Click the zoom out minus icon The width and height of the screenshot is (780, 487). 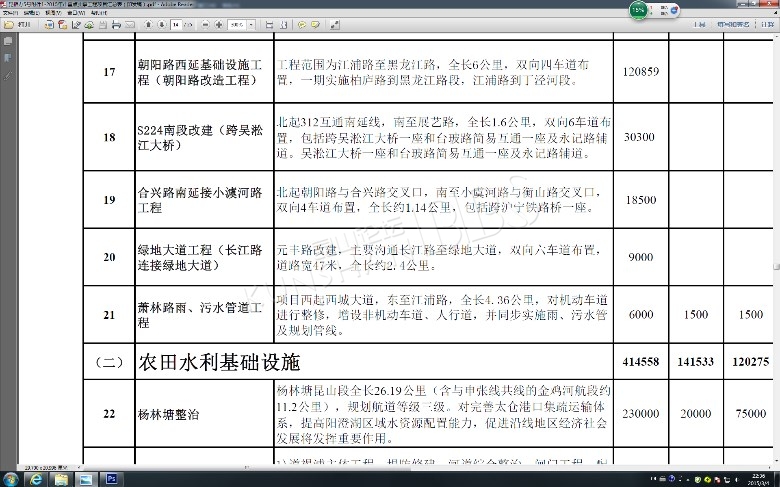point(205,23)
